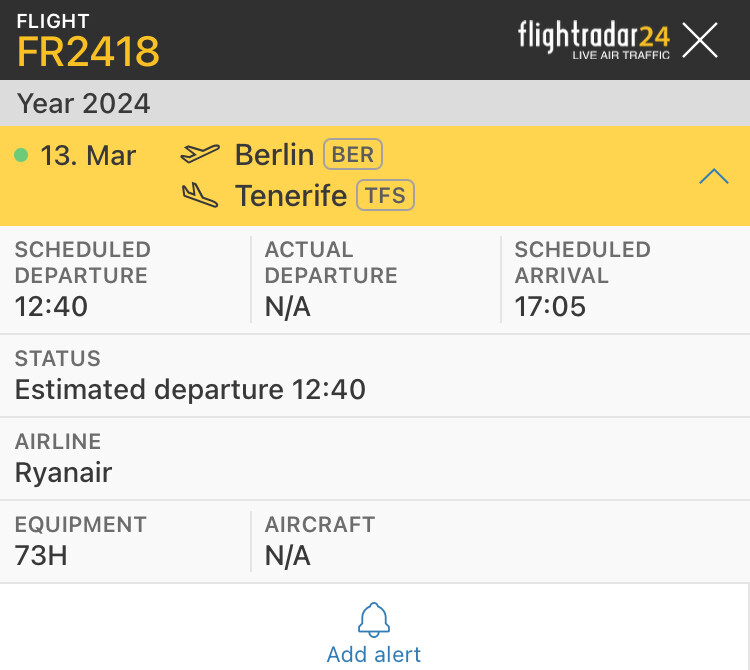750x670 pixels.
Task: Click flight number FR2418
Action: click(x=88, y=51)
